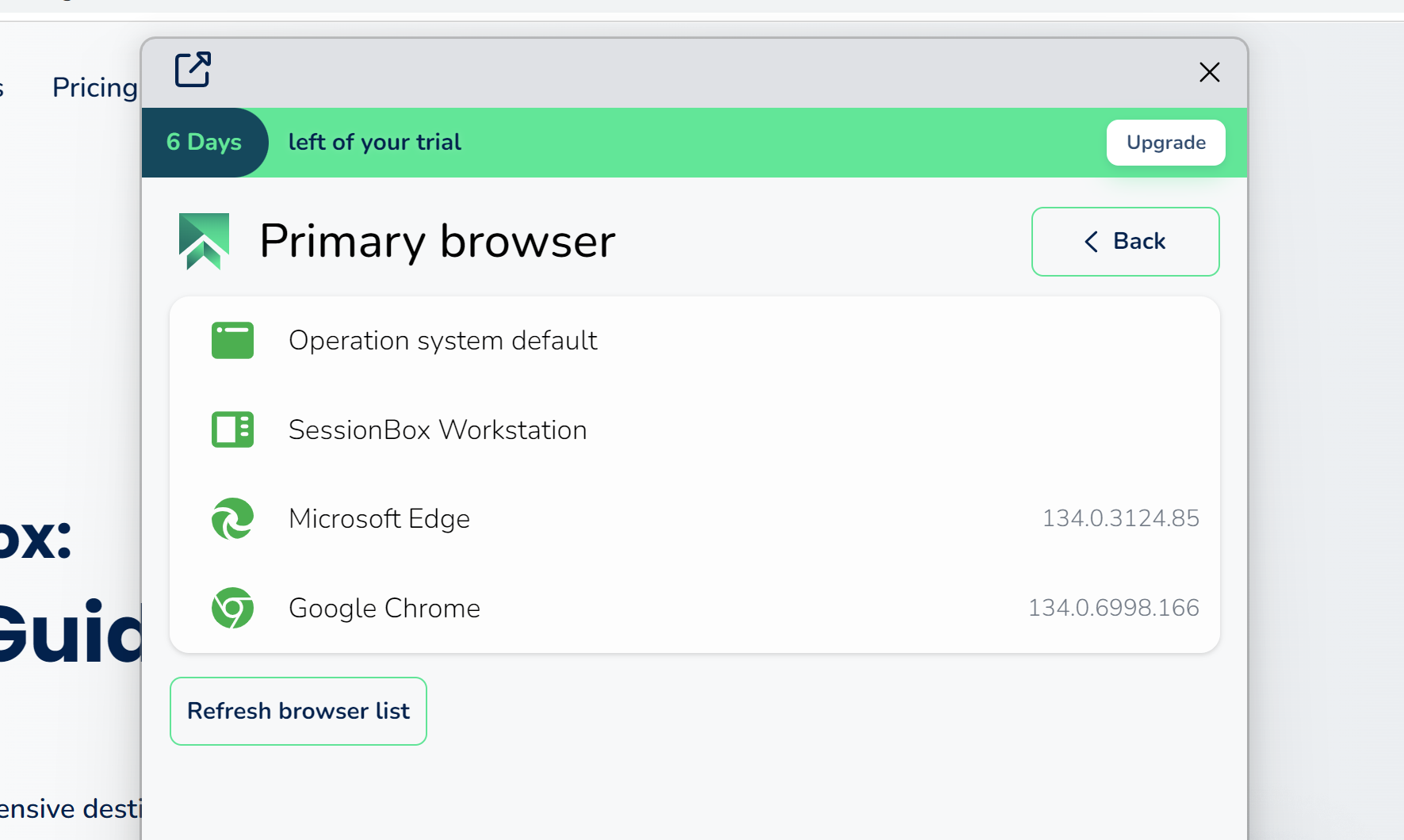
Task: Select the SessionBox Workstation icon
Action: pos(232,430)
